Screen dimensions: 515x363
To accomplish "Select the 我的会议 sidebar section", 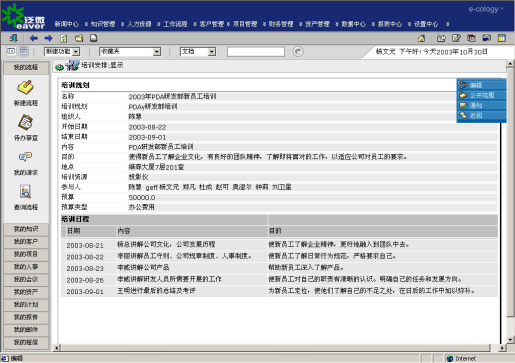I will (26, 279).
